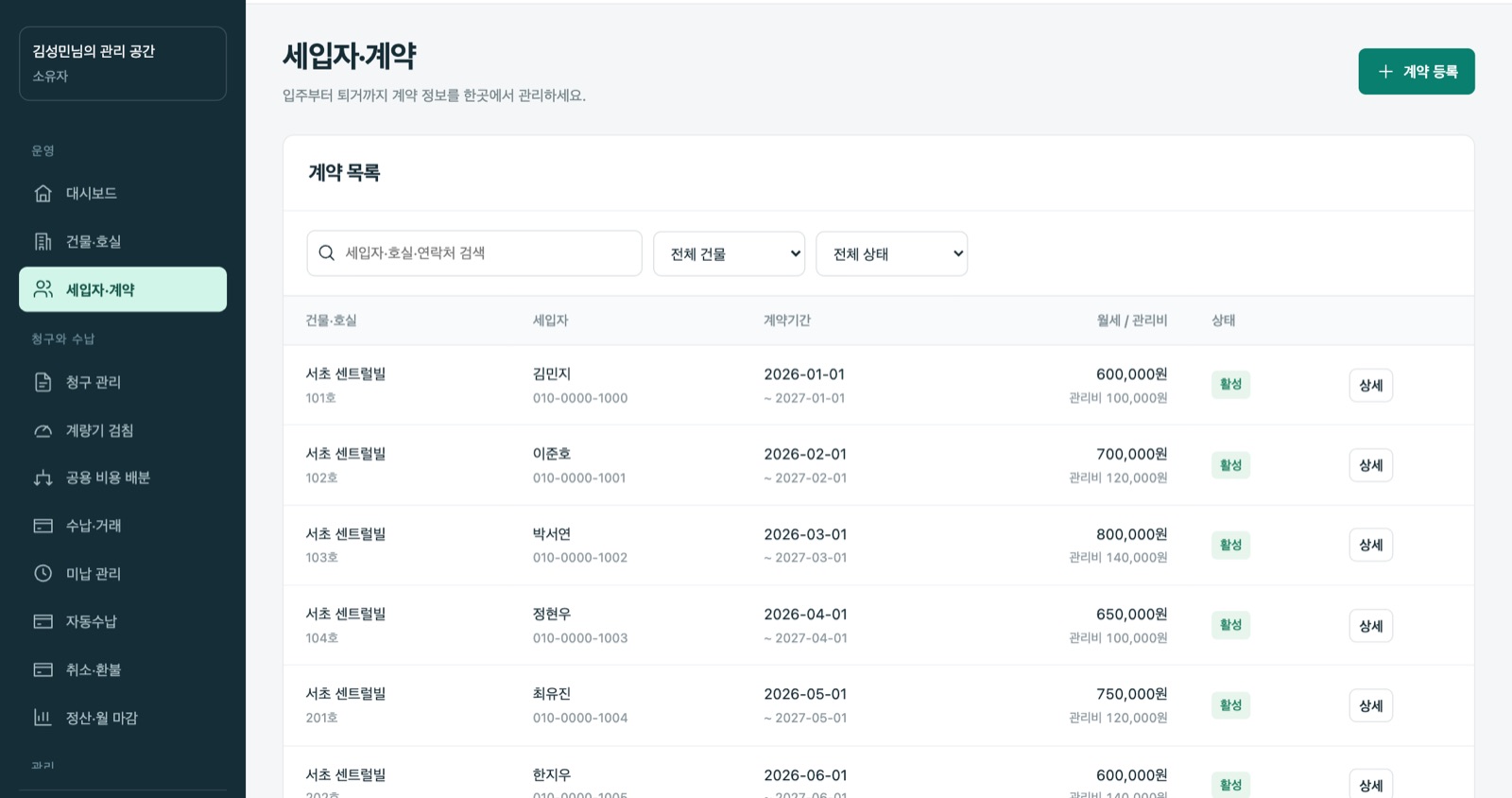Open the 대시보드 menu
This screenshot has height=798, width=1512.
click(x=123, y=194)
